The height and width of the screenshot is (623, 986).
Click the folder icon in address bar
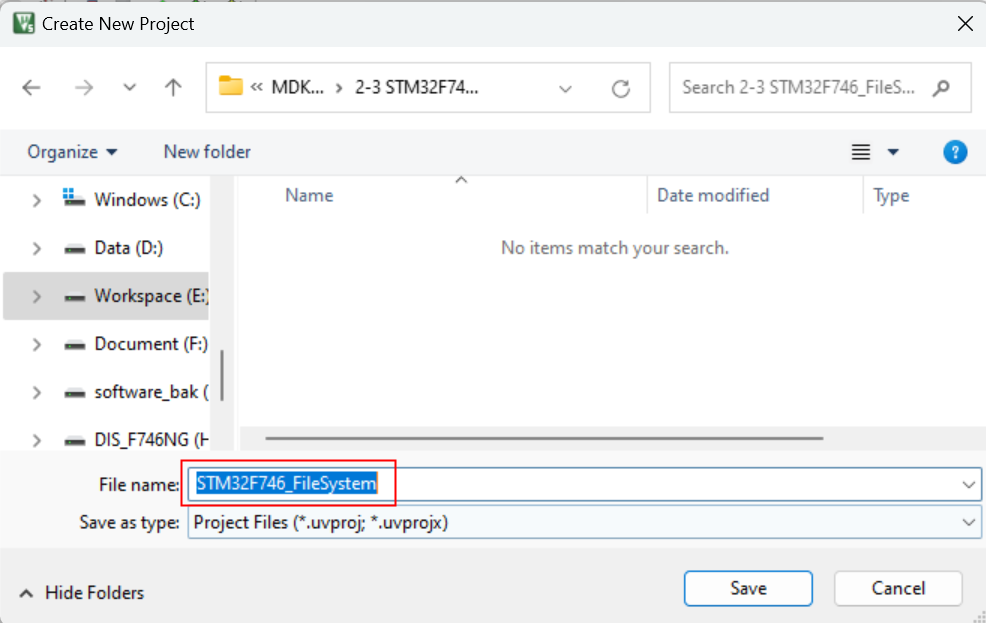point(231,87)
